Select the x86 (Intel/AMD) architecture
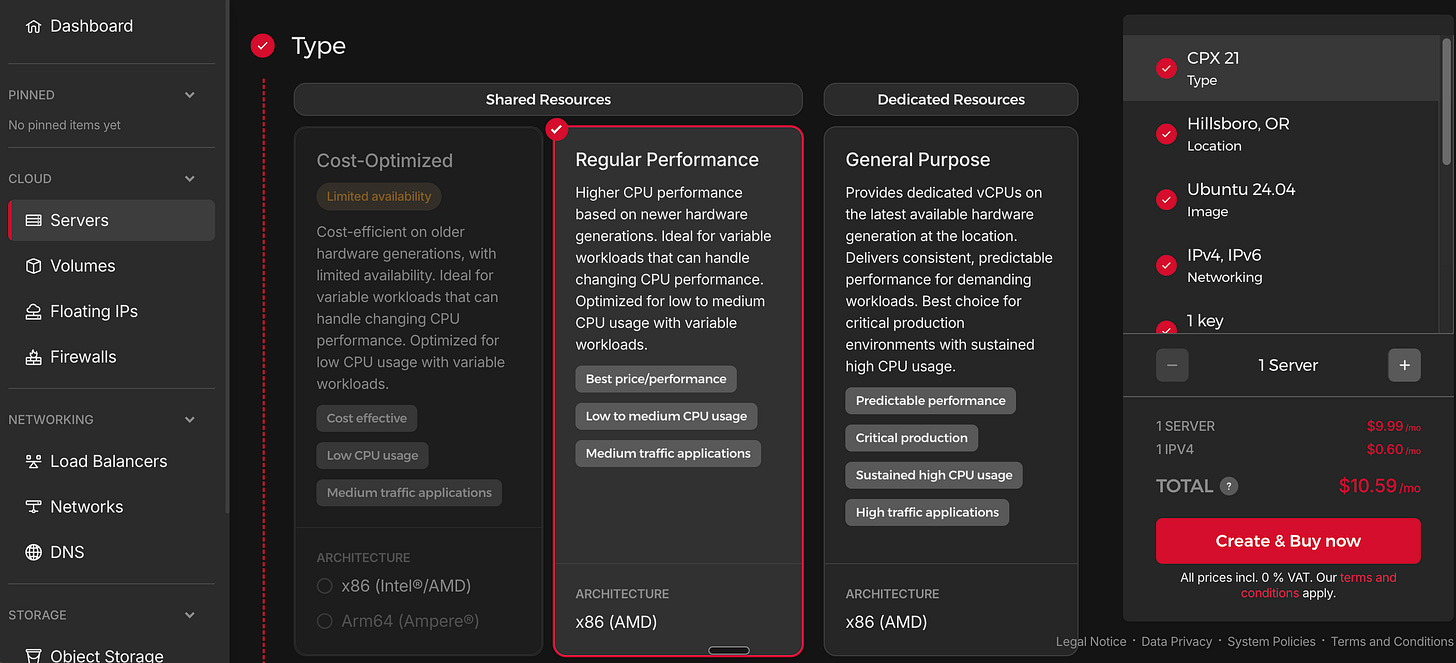The width and height of the screenshot is (1456, 663). (325, 585)
